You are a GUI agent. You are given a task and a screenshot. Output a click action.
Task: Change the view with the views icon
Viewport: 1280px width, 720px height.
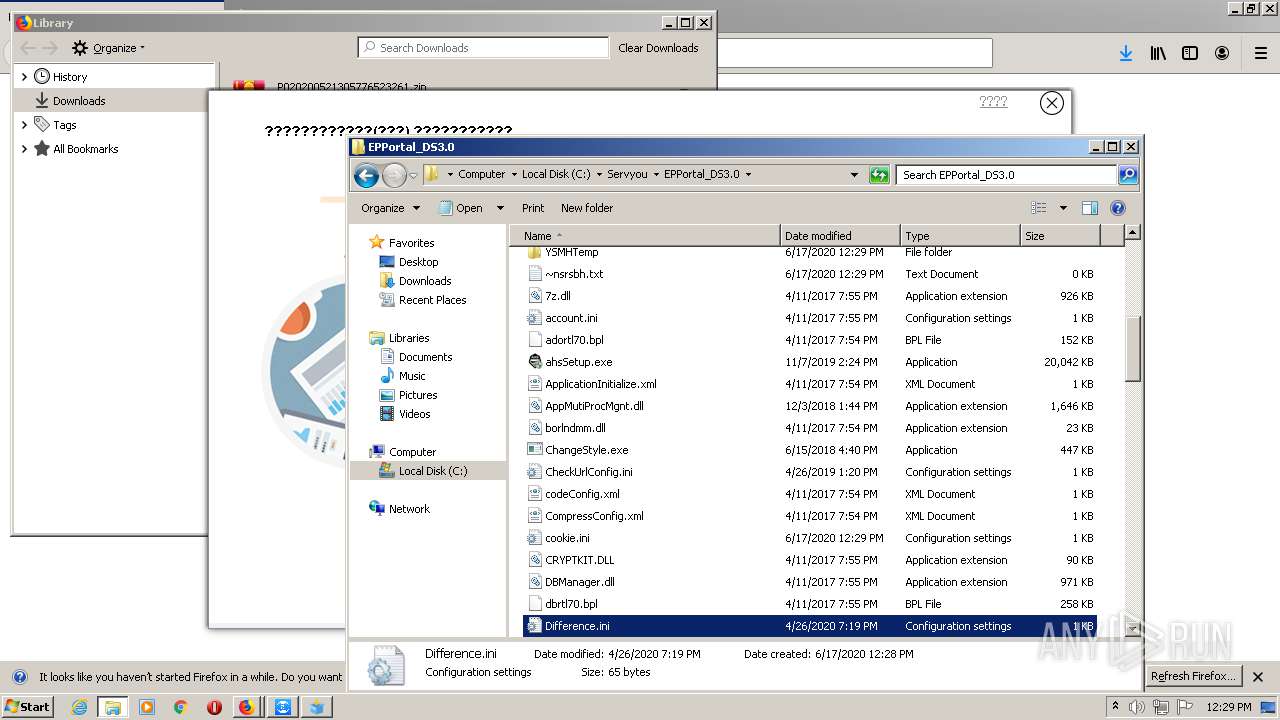(1039, 208)
